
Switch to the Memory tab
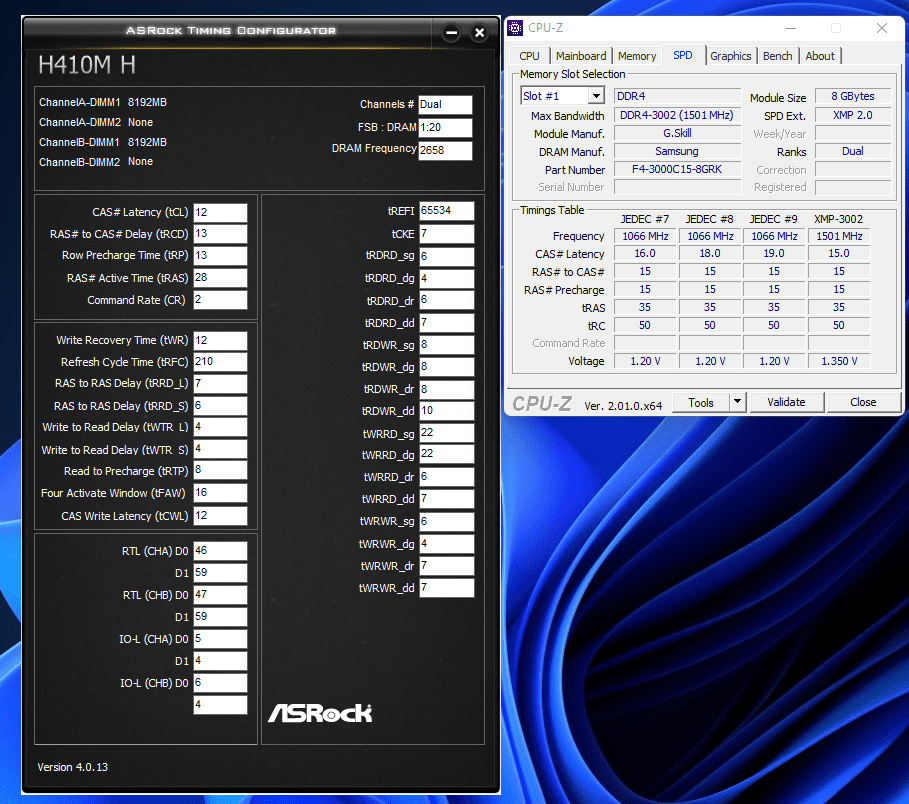[637, 56]
